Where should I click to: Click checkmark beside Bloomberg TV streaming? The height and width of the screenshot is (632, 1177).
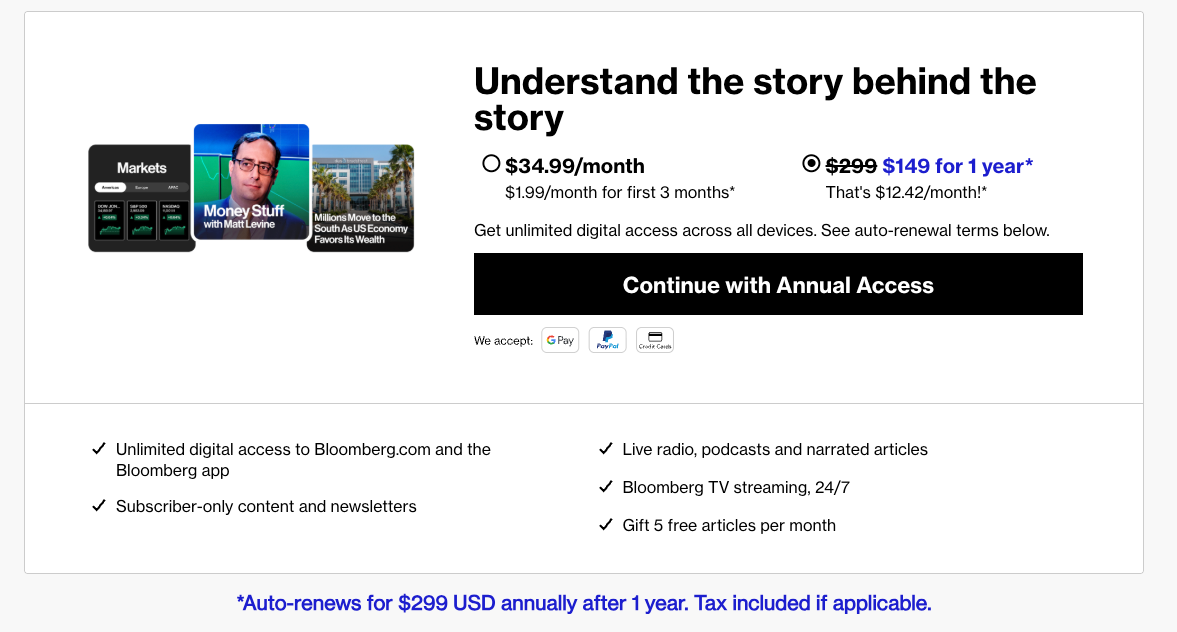[605, 487]
